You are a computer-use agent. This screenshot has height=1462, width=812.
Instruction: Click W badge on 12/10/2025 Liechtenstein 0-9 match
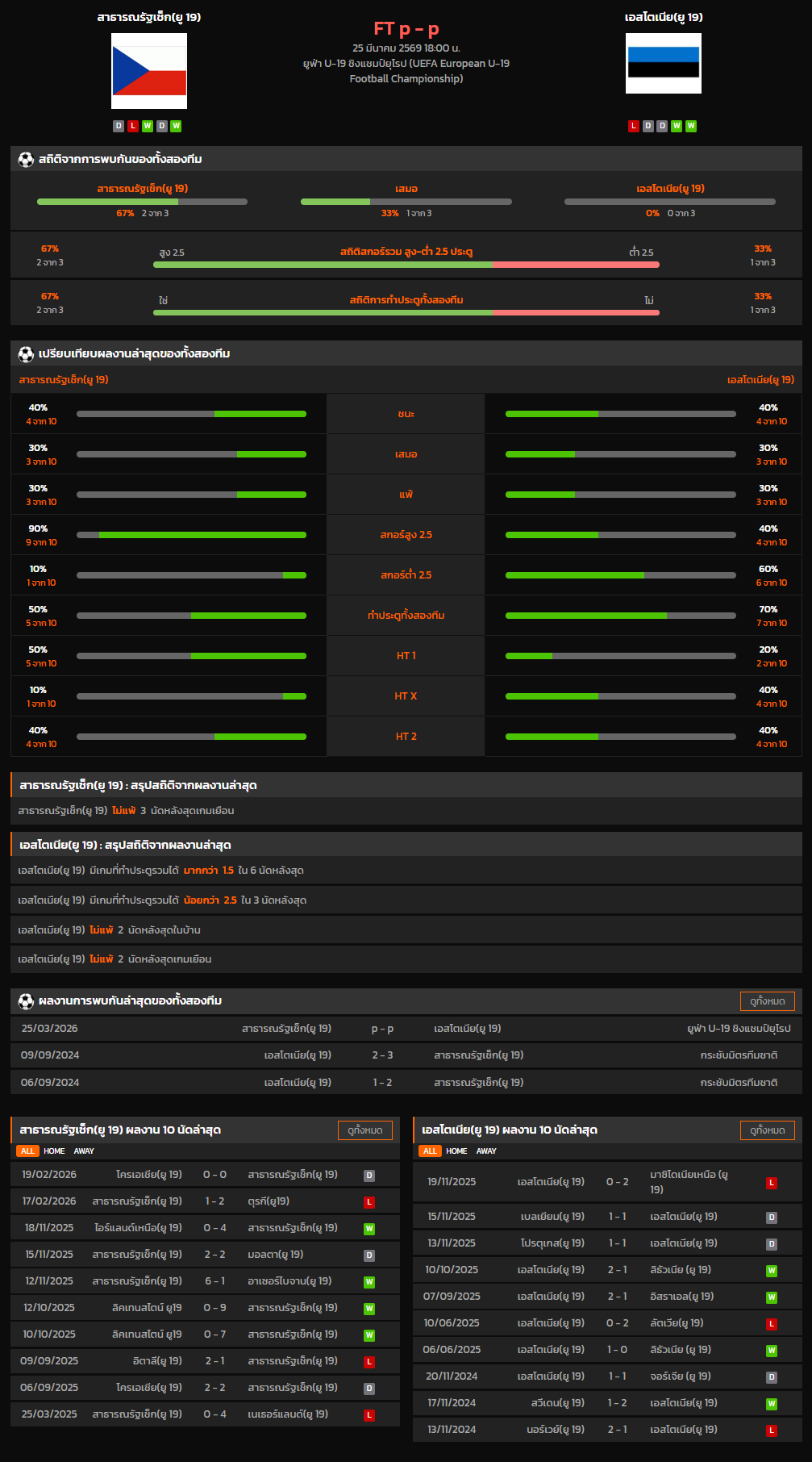coord(369,1309)
